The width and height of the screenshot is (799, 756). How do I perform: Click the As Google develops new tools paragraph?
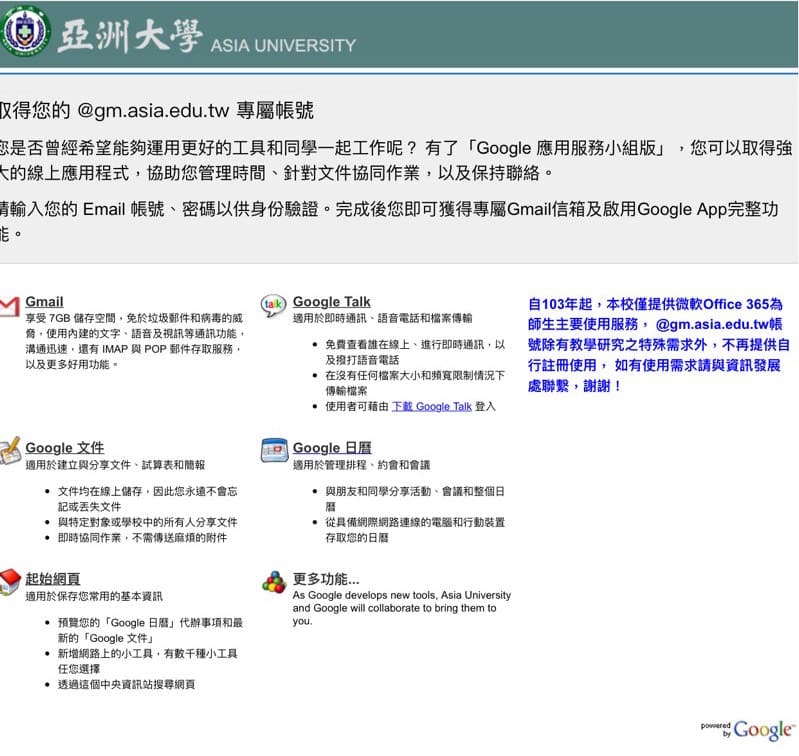coord(402,608)
